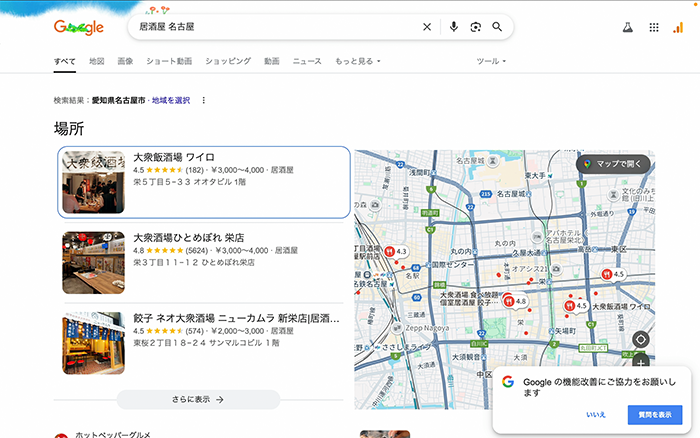Image resolution: width=700 pixels, height=438 pixels.
Task: Expand the もっと見る dropdown
Action: point(358,61)
